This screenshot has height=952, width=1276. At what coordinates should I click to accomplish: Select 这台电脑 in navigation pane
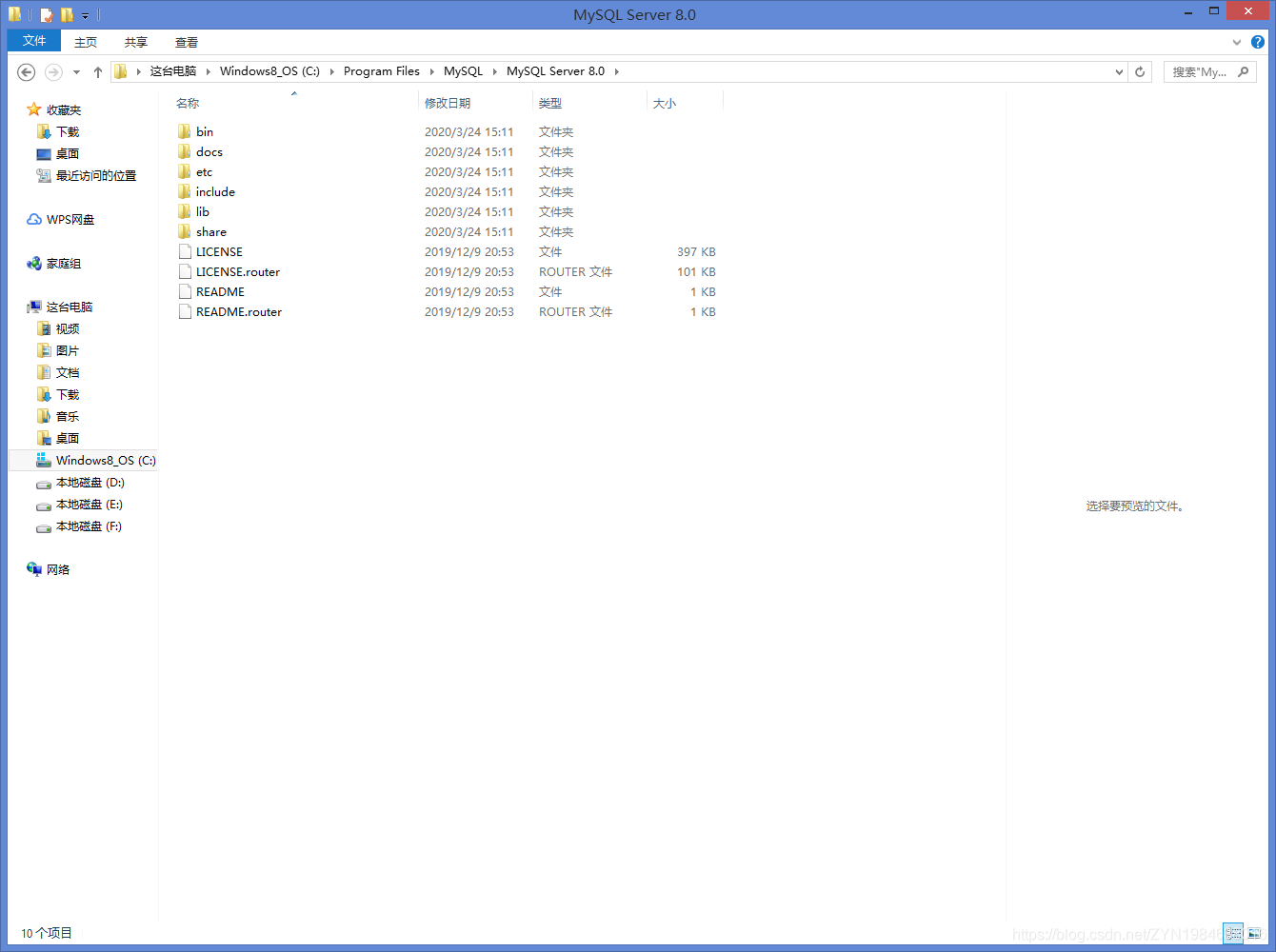60,307
